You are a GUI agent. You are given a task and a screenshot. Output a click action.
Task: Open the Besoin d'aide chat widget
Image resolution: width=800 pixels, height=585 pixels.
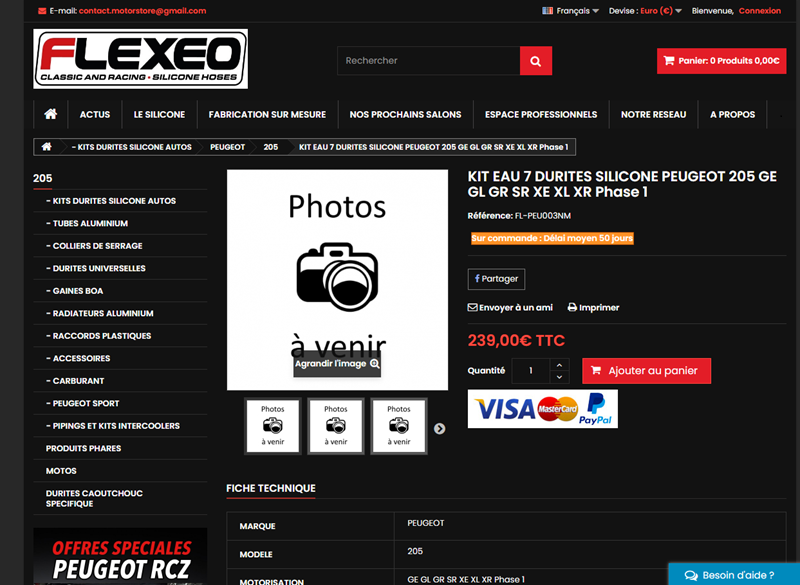pyautogui.click(x=734, y=574)
